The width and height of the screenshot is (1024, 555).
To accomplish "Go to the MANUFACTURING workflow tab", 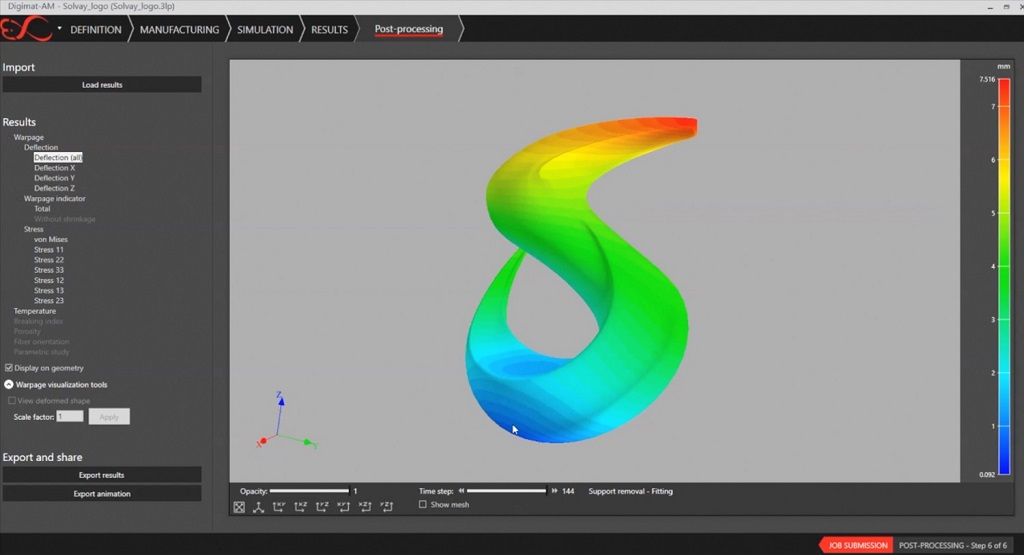I will pos(179,29).
